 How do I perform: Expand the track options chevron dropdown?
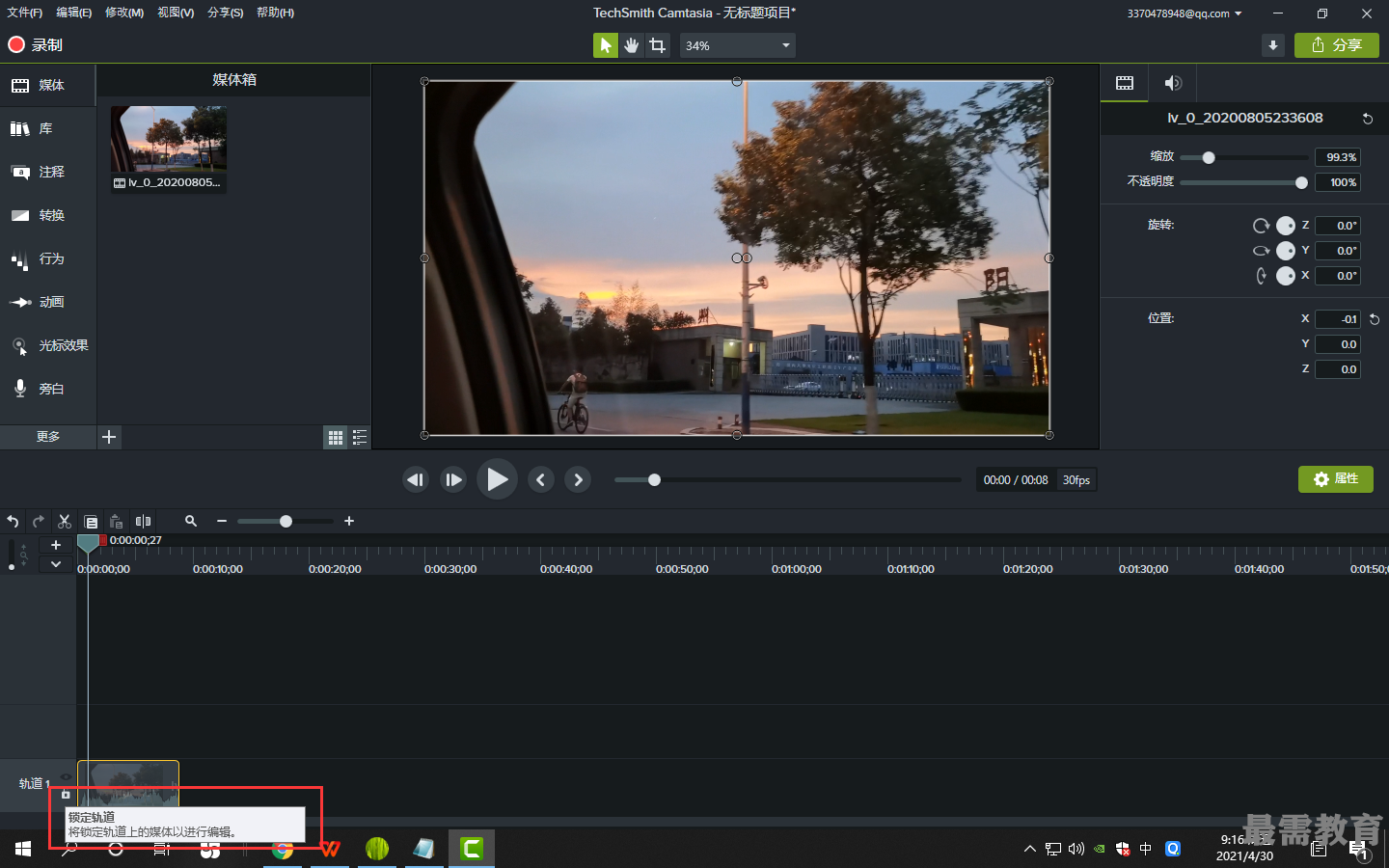click(56, 563)
